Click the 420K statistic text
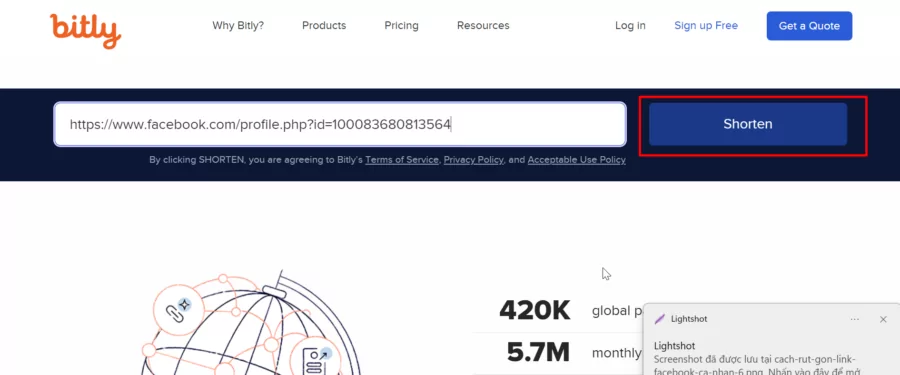Screen dimensions: 900x375 click(534, 311)
